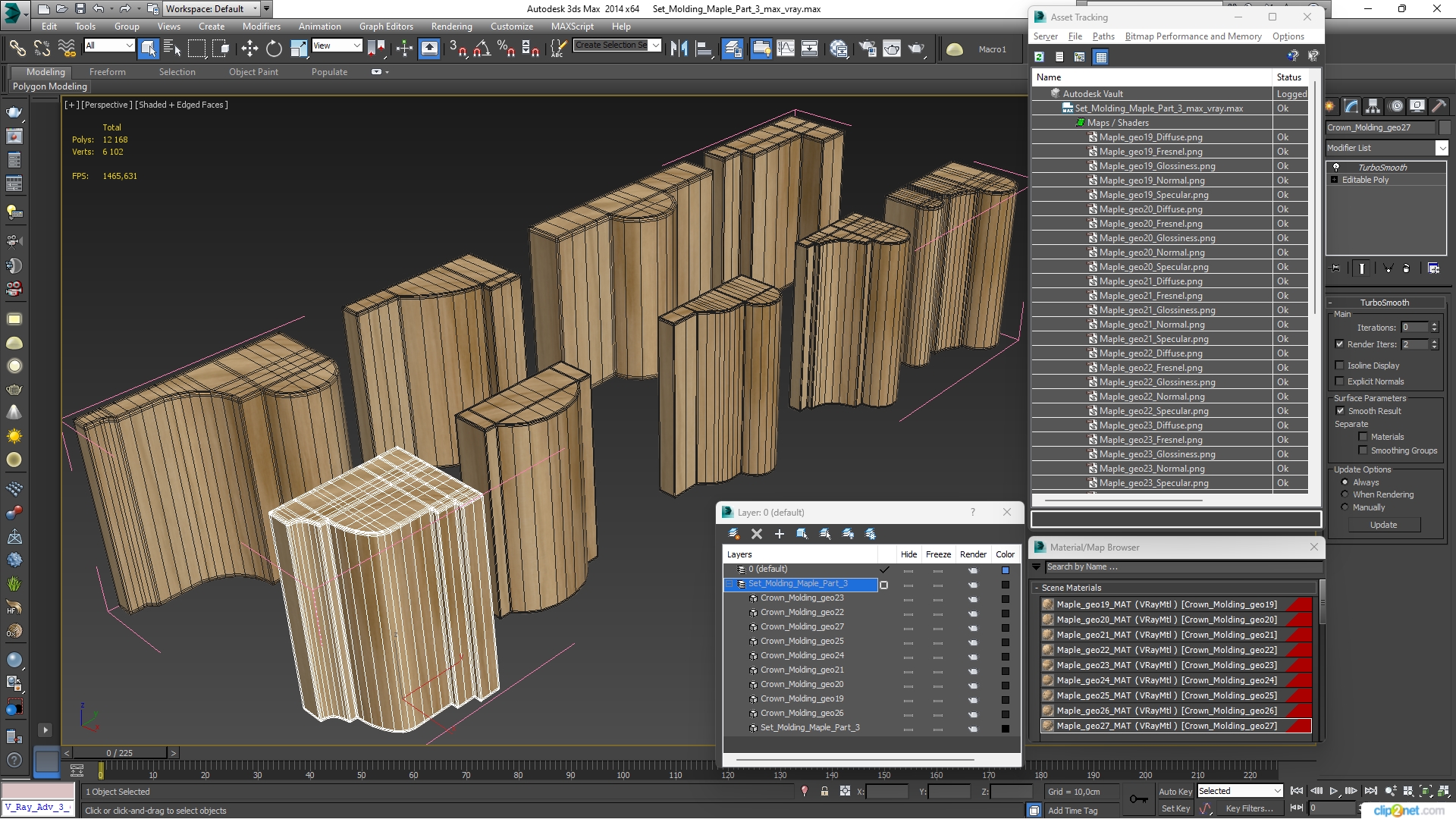Image resolution: width=1456 pixels, height=819 pixels.
Task: Click Polygon Modeling panel label
Action: (x=50, y=86)
